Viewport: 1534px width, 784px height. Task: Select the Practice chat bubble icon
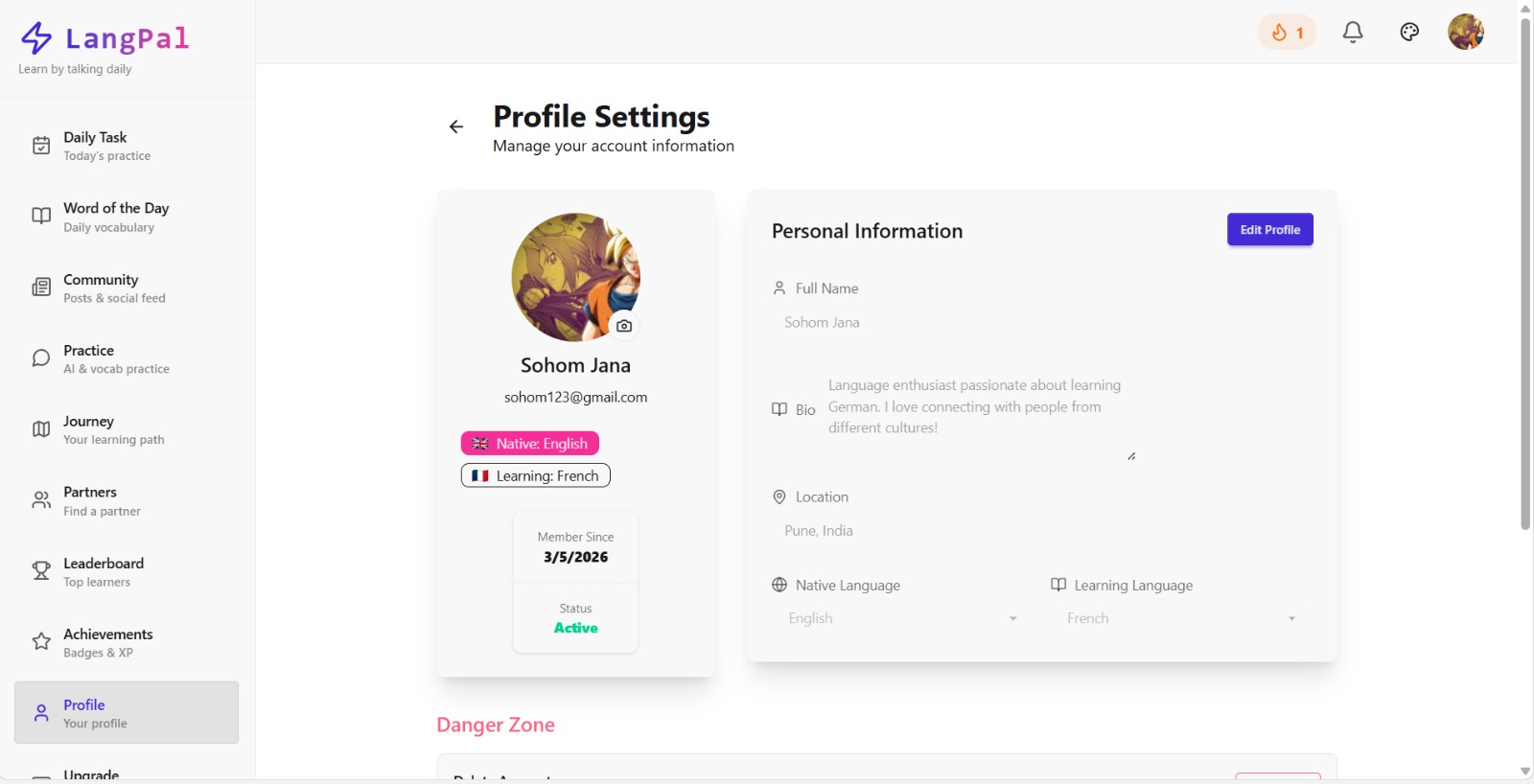39,357
